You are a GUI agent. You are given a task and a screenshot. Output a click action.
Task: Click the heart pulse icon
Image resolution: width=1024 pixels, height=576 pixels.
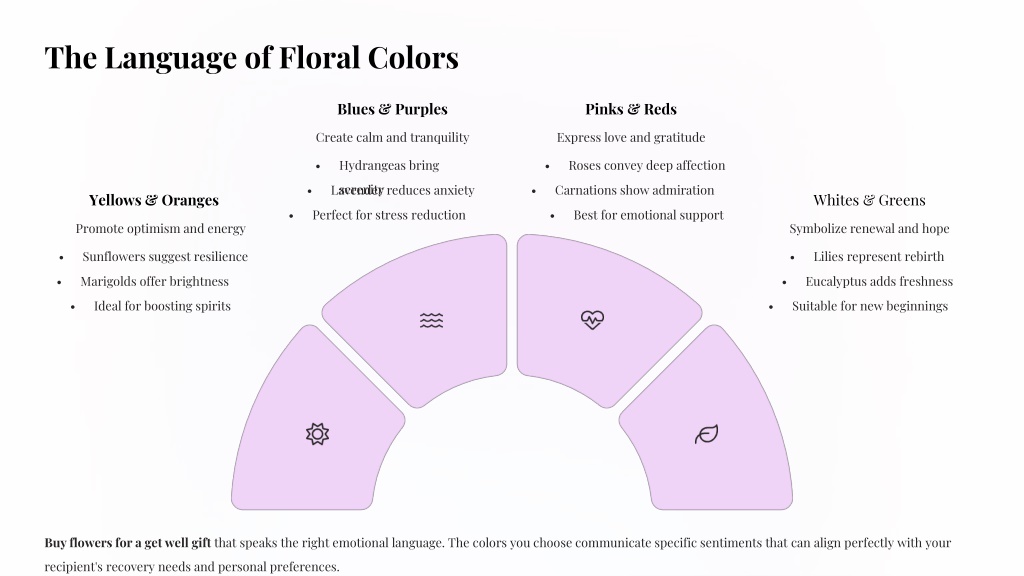pyautogui.click(x=592, y=319)
